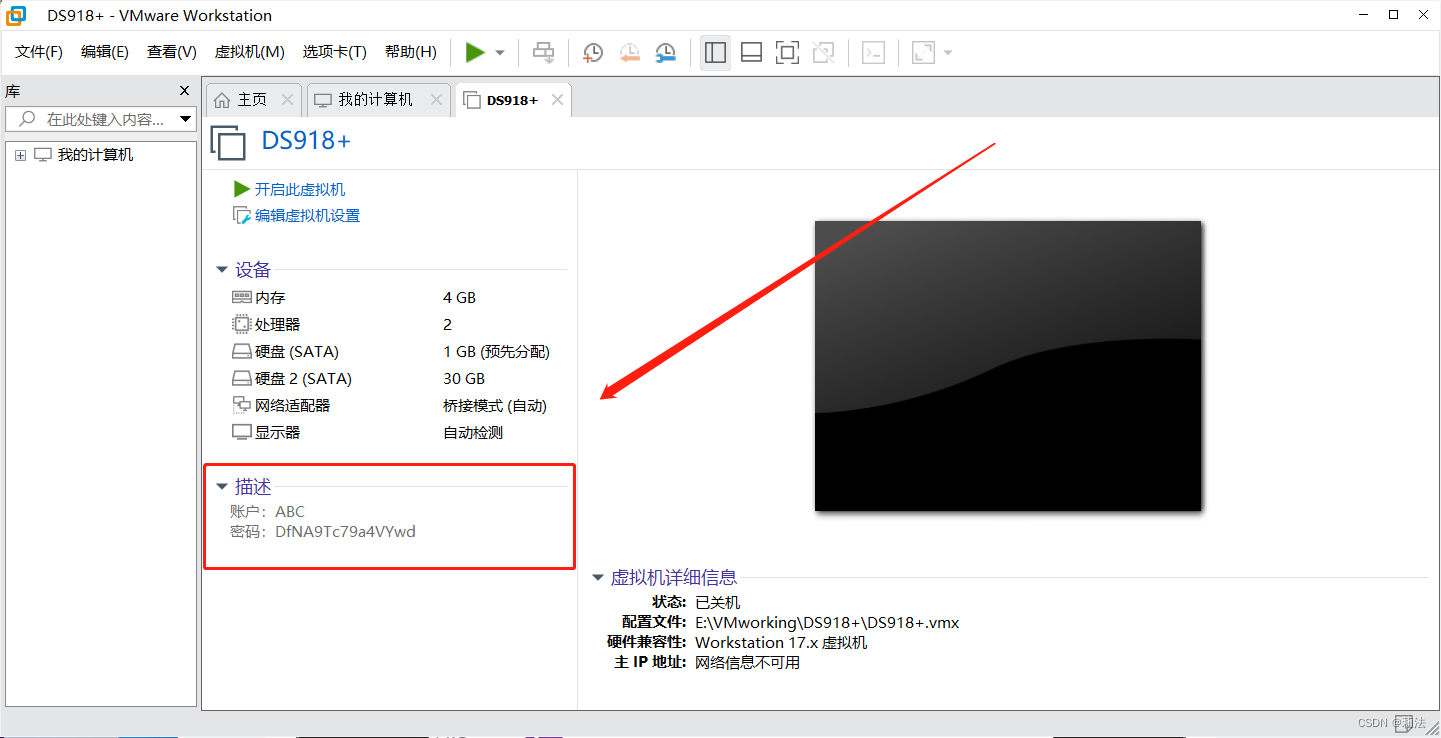
Task: Open the 文件(F) menu
Action: [x=39, y=52]
